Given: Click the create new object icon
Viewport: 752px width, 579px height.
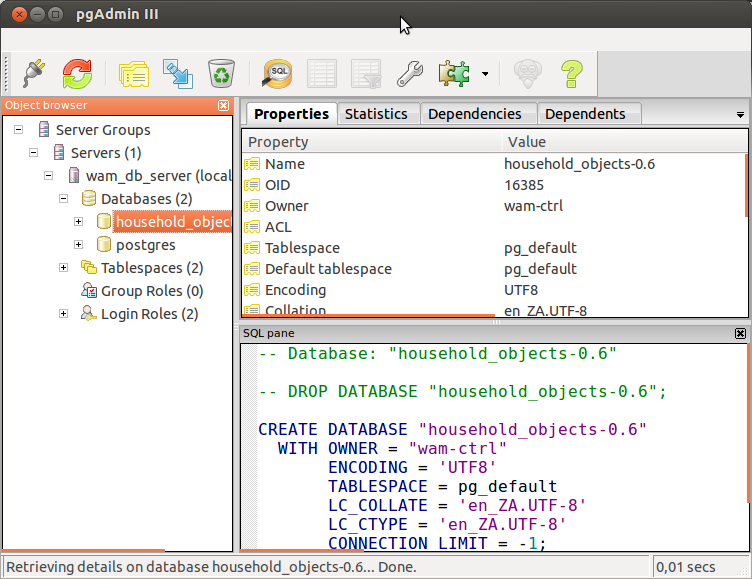Looking at the screenshot, I should coord(178,73).
